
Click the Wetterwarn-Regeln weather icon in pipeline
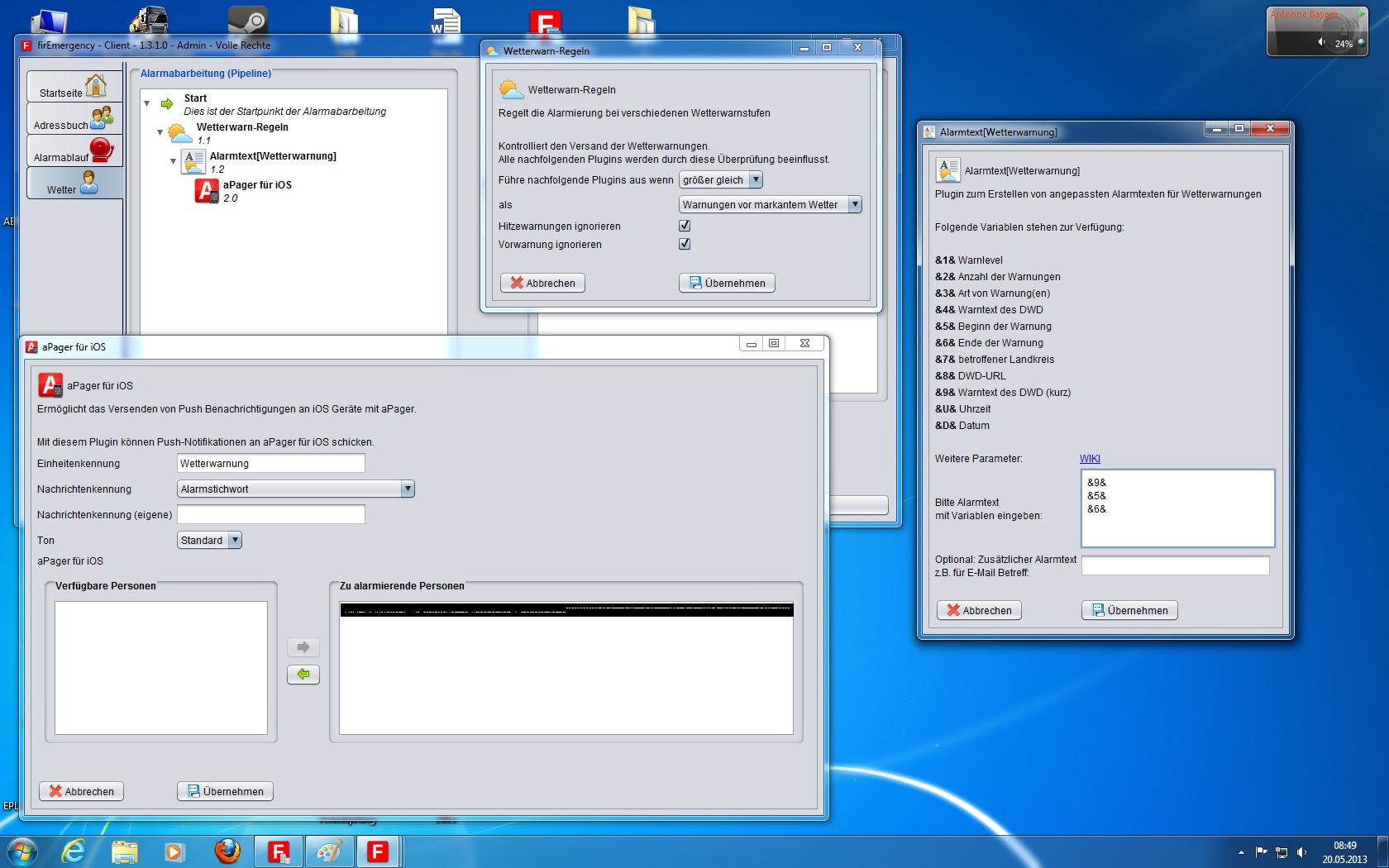pyautogui.click(x=179, y=133)
